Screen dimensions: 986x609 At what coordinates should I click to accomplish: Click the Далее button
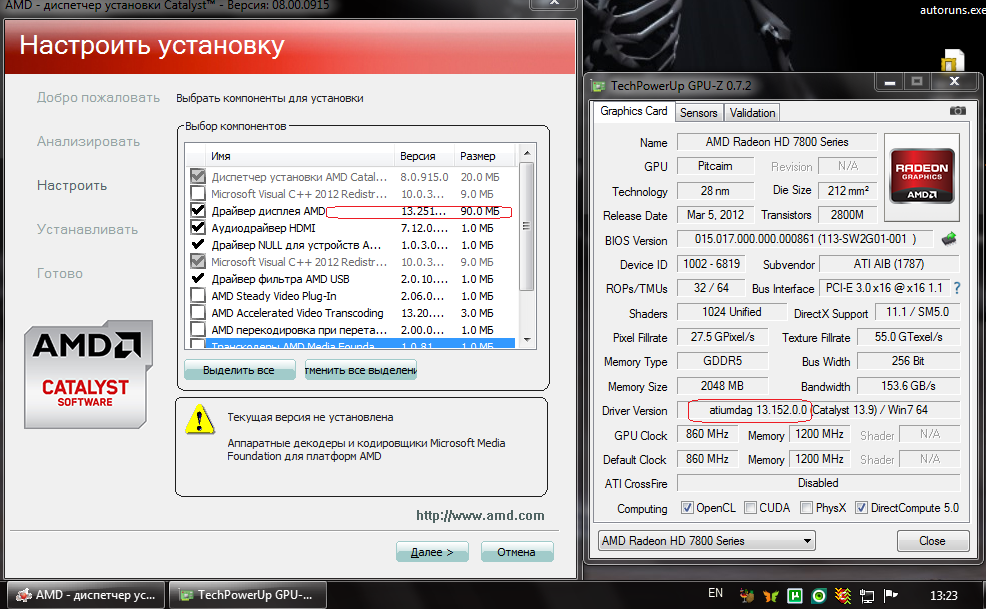(432, 552)
